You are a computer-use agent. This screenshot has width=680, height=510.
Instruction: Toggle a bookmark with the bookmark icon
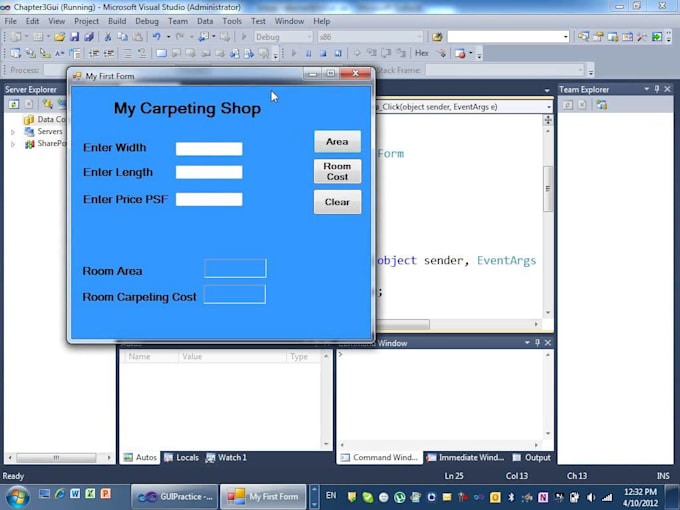point(161,53)
